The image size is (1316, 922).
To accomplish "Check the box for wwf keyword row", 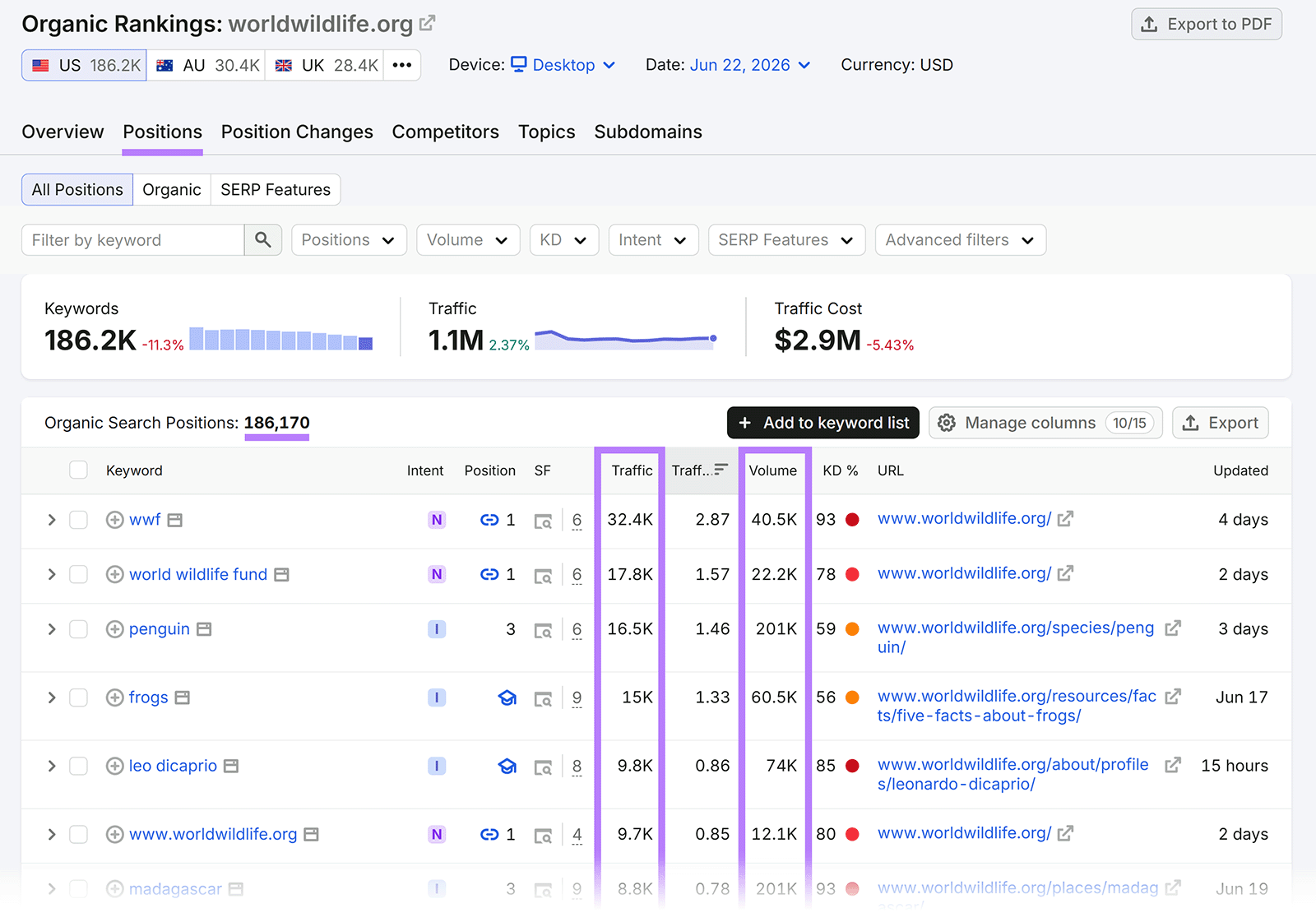I will pos(78,520).
